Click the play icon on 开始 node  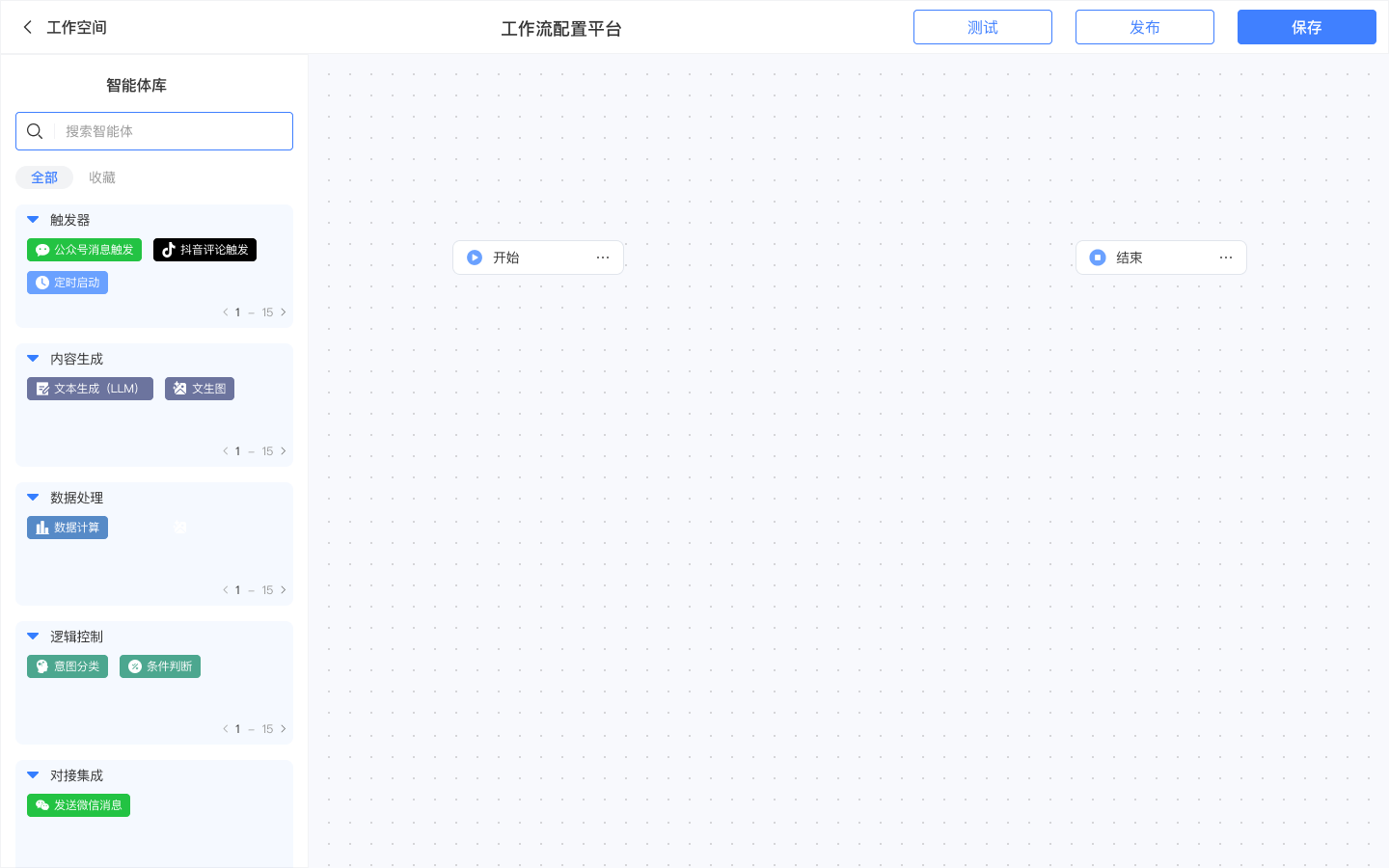tap(475, 258)
